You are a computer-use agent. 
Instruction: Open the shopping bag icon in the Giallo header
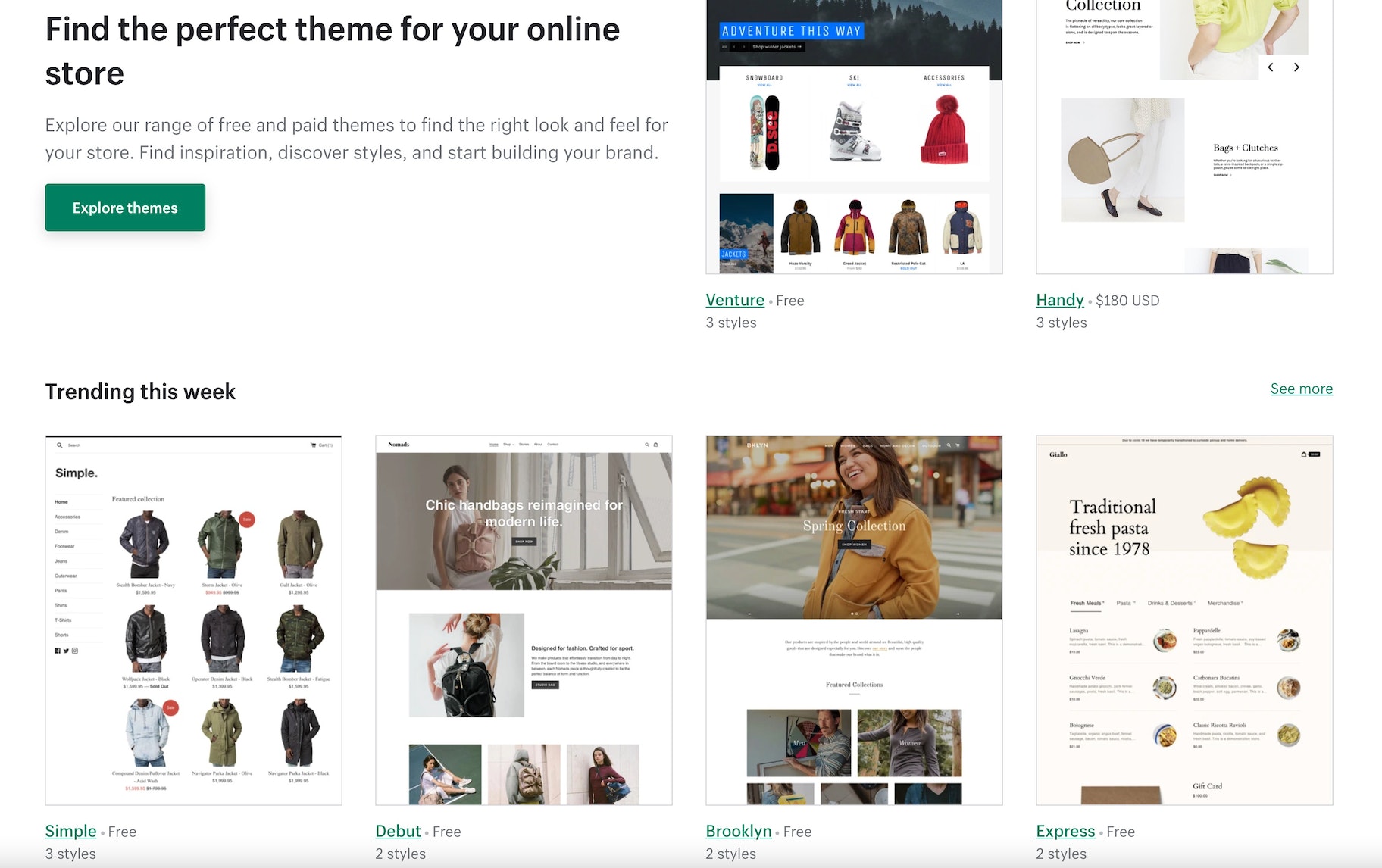tap(1304, 454)
